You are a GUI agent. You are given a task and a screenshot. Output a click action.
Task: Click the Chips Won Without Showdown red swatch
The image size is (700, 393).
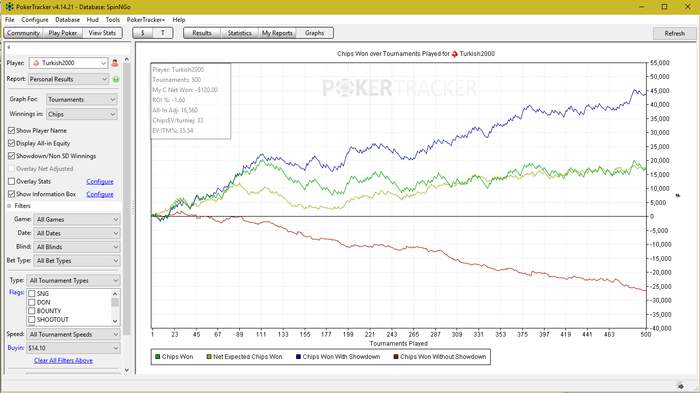pyautogui.click(x=396, y=357)
